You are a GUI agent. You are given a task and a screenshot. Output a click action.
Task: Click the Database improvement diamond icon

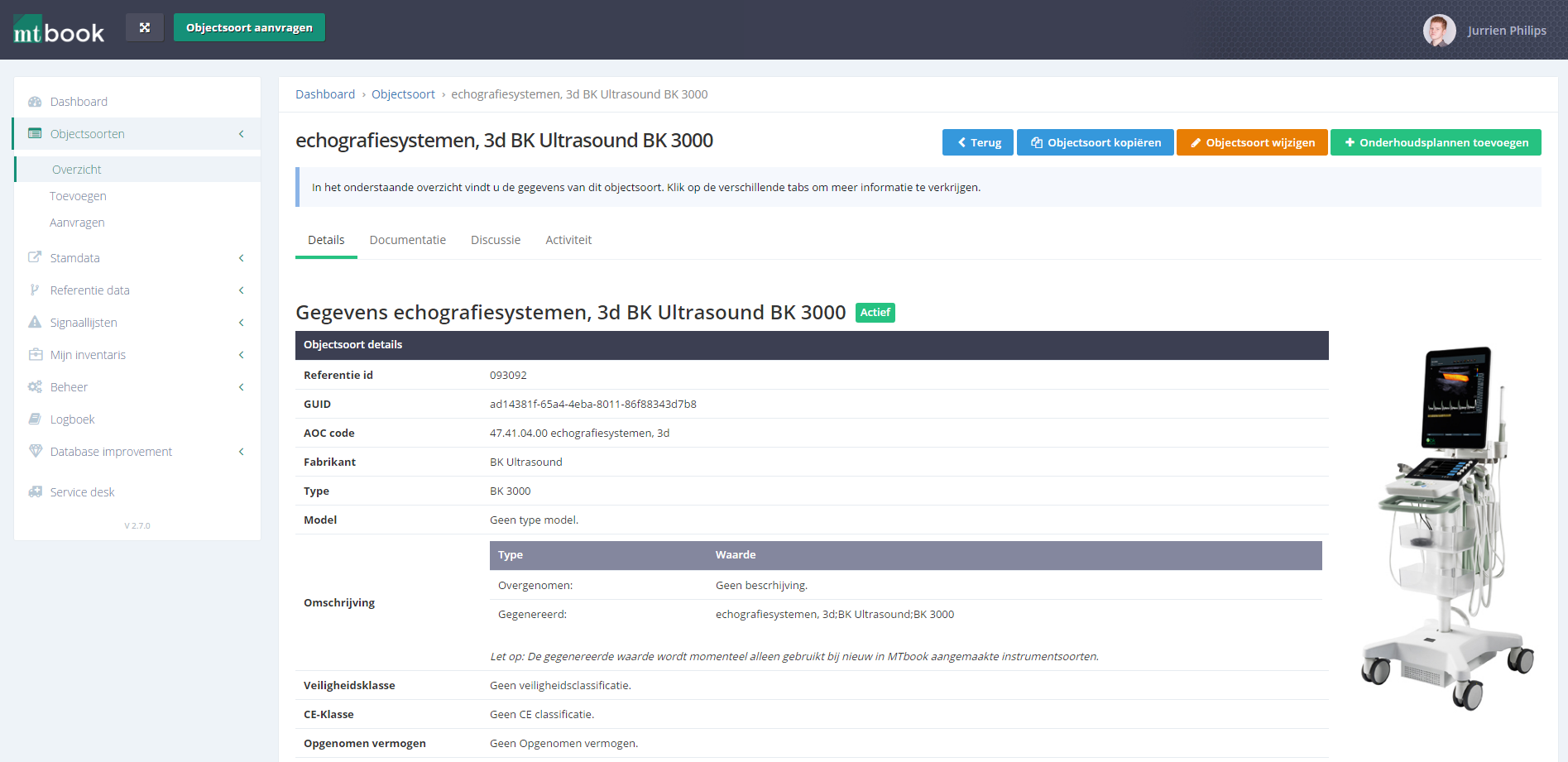35,452
